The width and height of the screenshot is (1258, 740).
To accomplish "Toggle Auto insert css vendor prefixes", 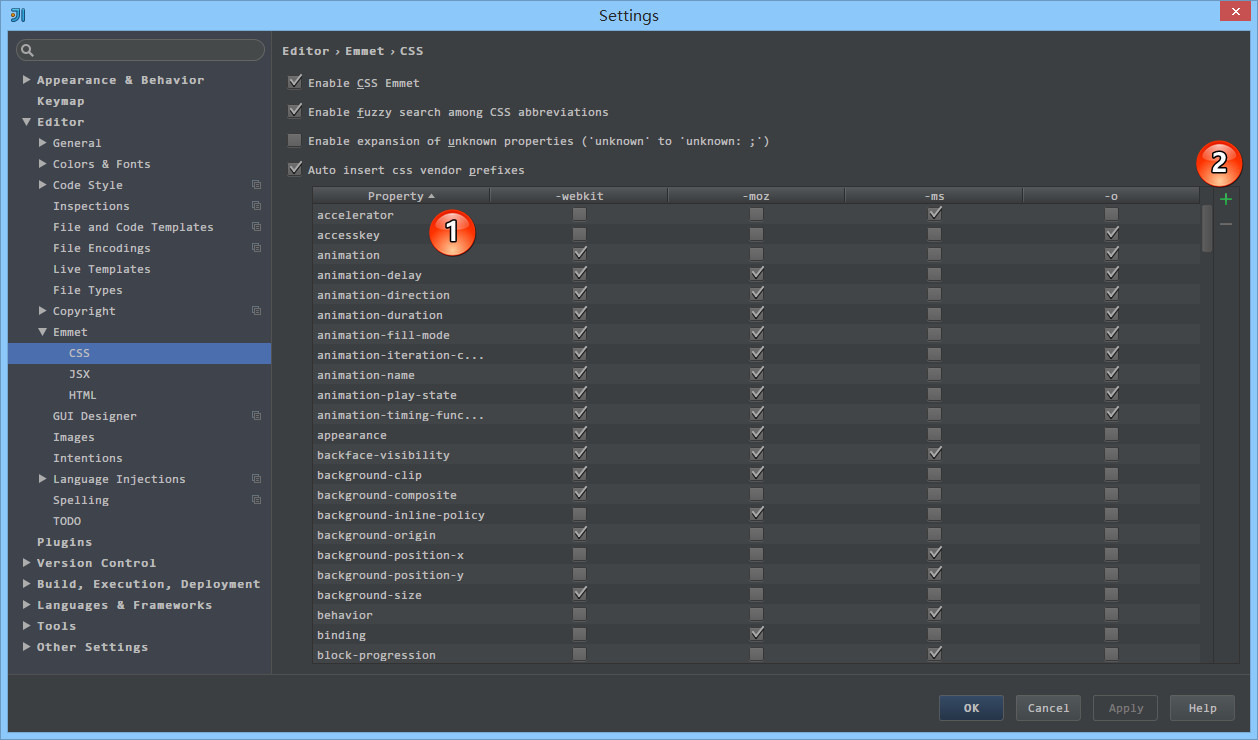I will point(295,170).
